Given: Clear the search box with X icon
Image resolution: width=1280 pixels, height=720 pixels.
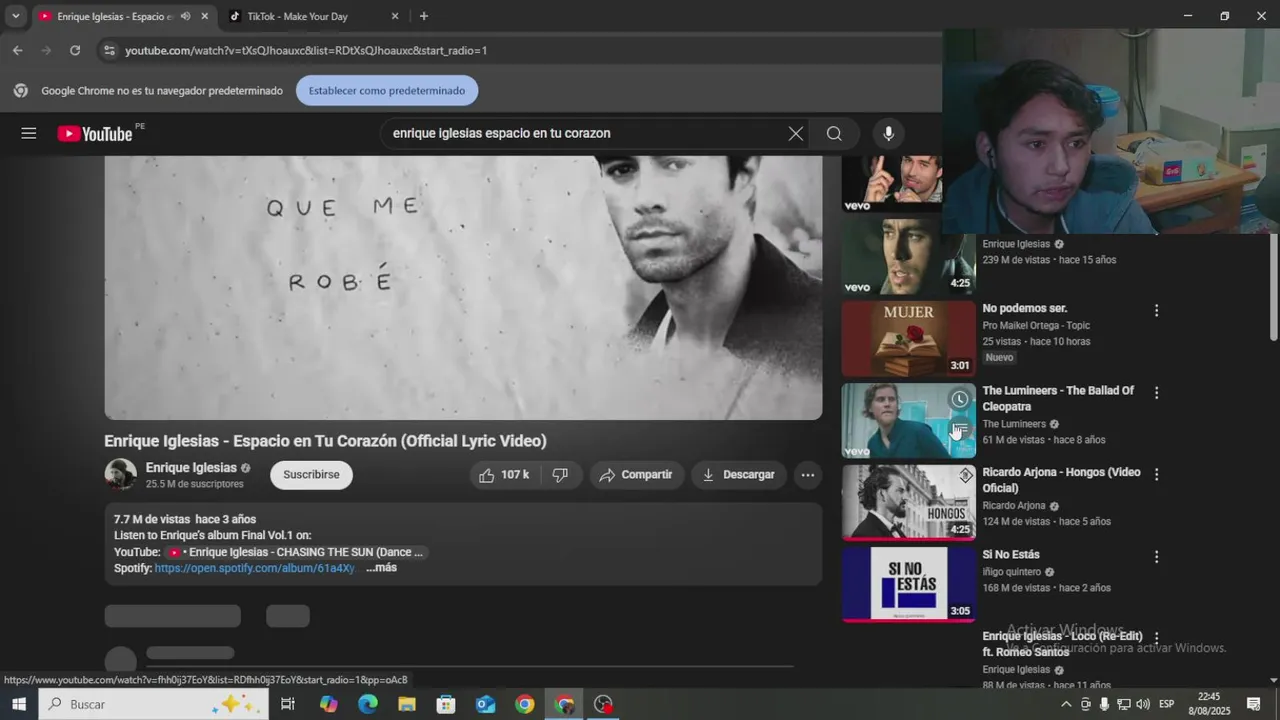Looking at the screenshot, I should [795, 134].
